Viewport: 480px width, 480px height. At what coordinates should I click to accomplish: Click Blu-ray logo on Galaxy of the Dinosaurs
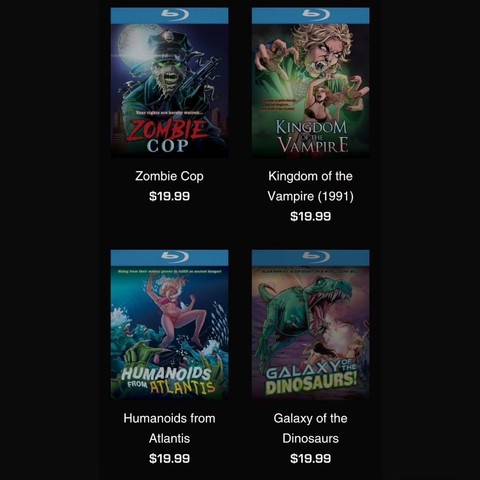(316, 256)
